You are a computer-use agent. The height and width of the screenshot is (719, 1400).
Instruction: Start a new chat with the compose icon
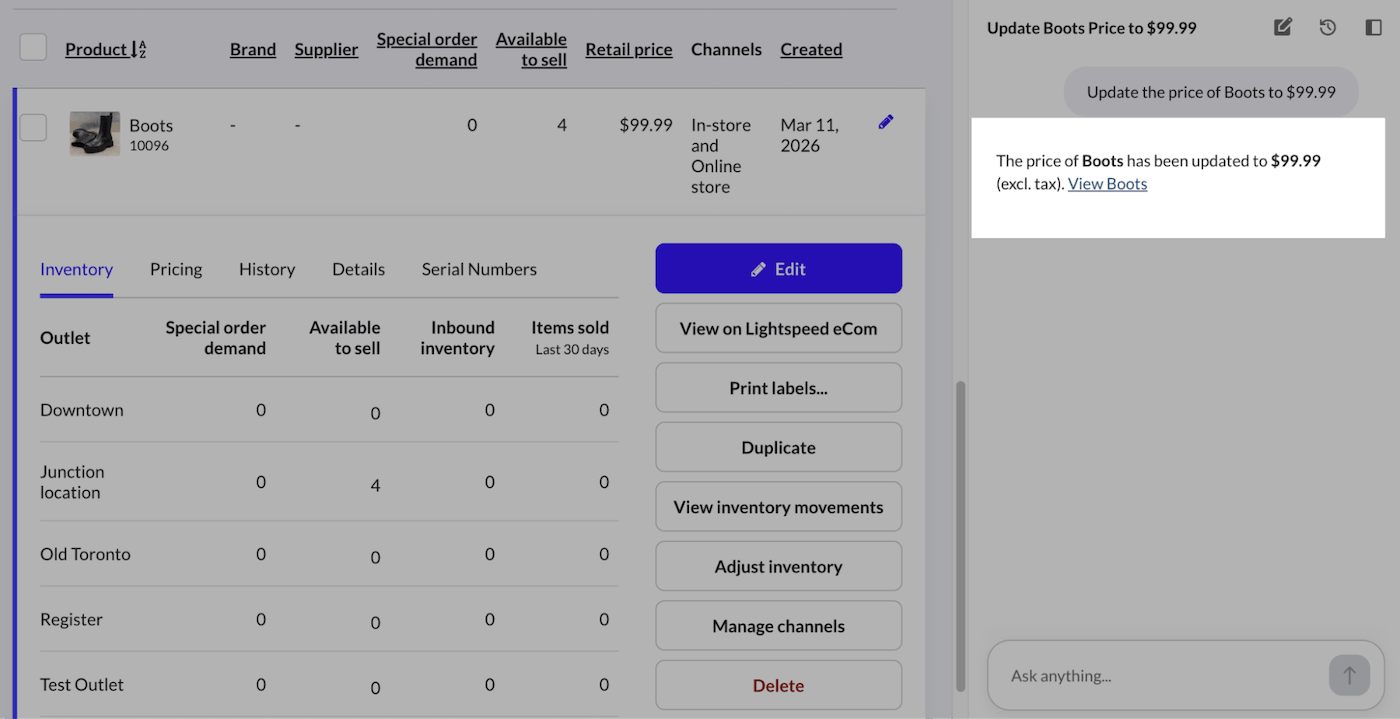(x=1283, y=28)
